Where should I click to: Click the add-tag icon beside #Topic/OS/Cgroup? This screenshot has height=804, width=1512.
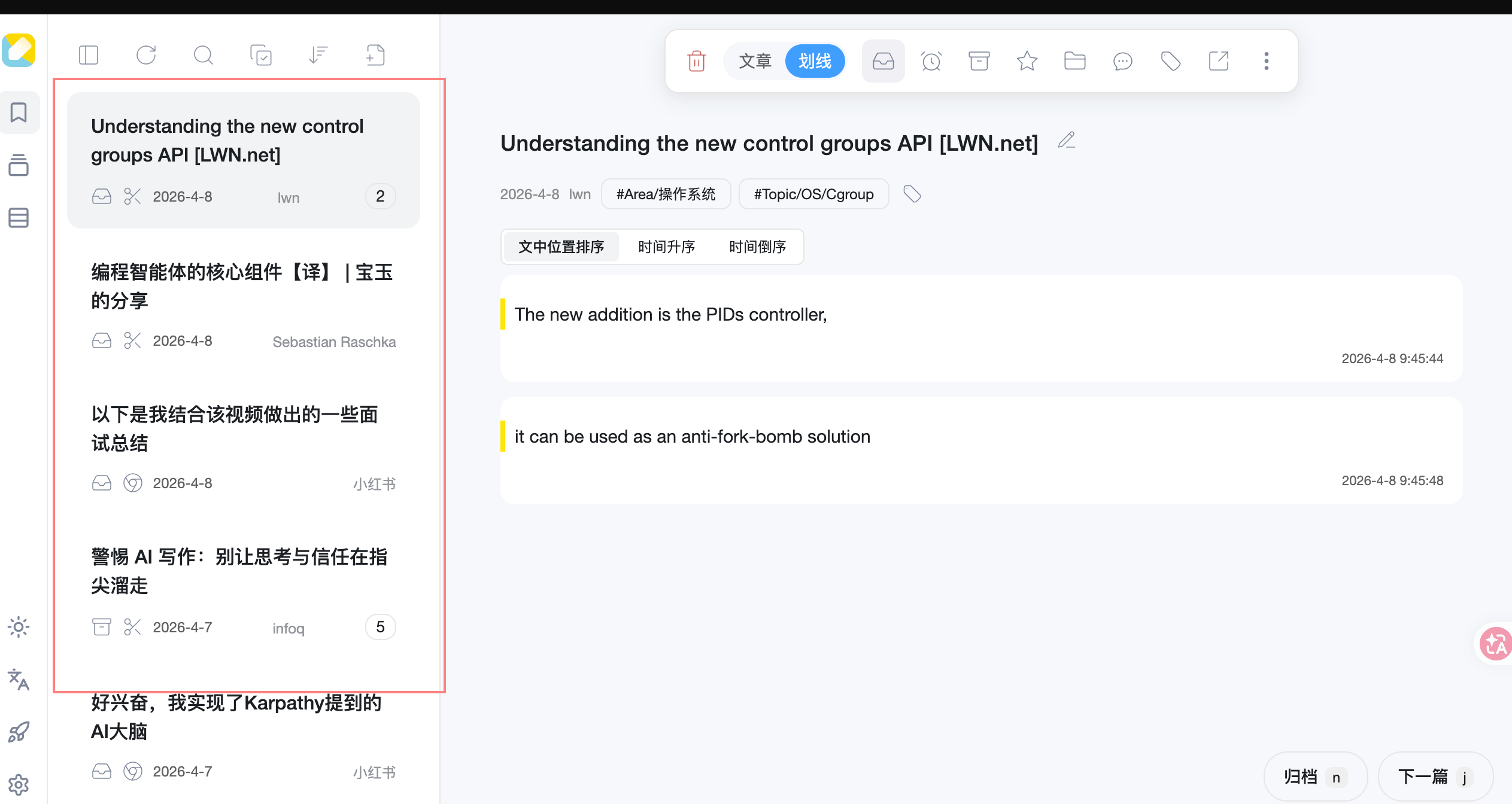(x=912, y=194)
